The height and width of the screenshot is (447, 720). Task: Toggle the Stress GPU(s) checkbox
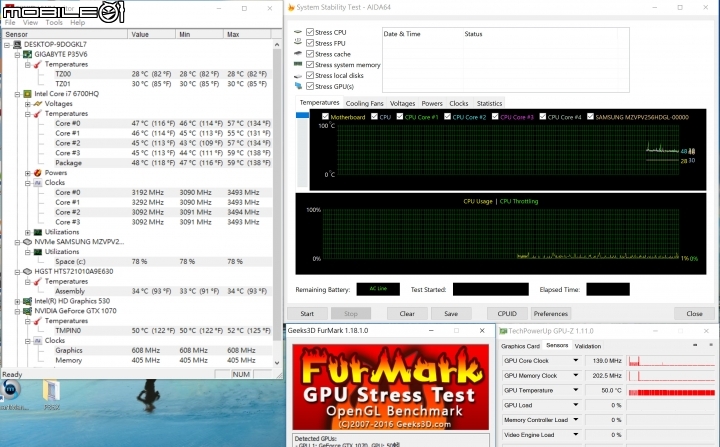click(310, 86)
